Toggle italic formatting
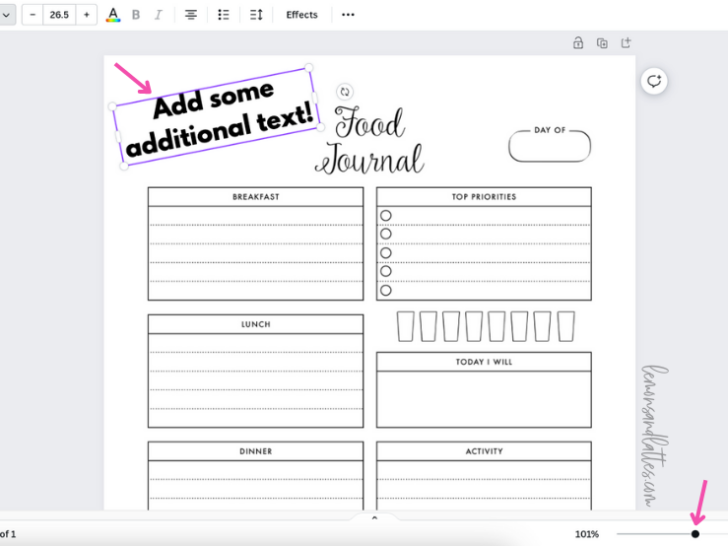The width and height of the screenshot is (728, 546). 158,15
